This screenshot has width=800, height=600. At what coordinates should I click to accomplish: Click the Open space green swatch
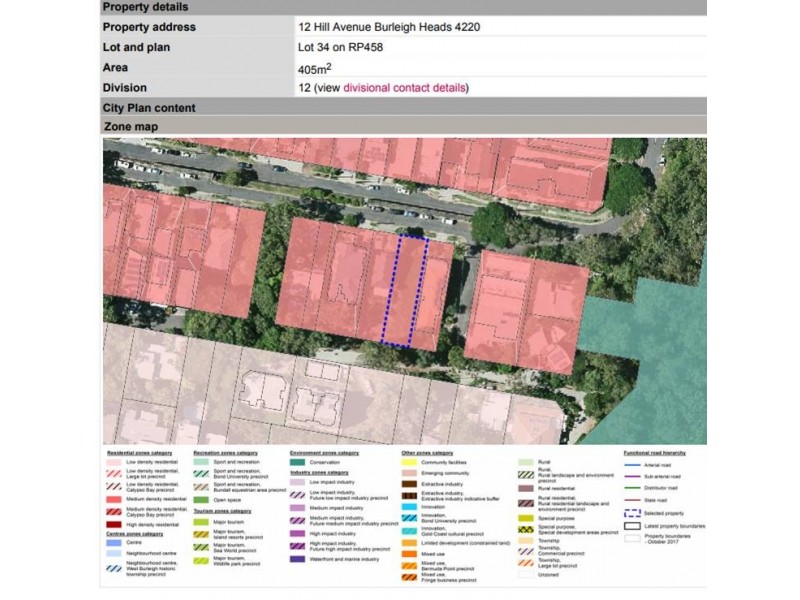tap(201, 500)
